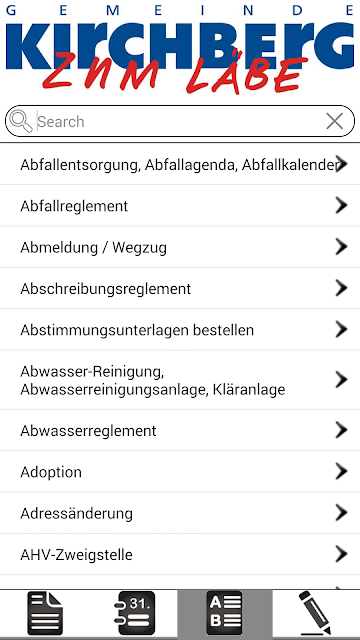Expand chevron beside Abstimmungsunterlagen bestellen
360x640 pixels.
pos(341,329)
